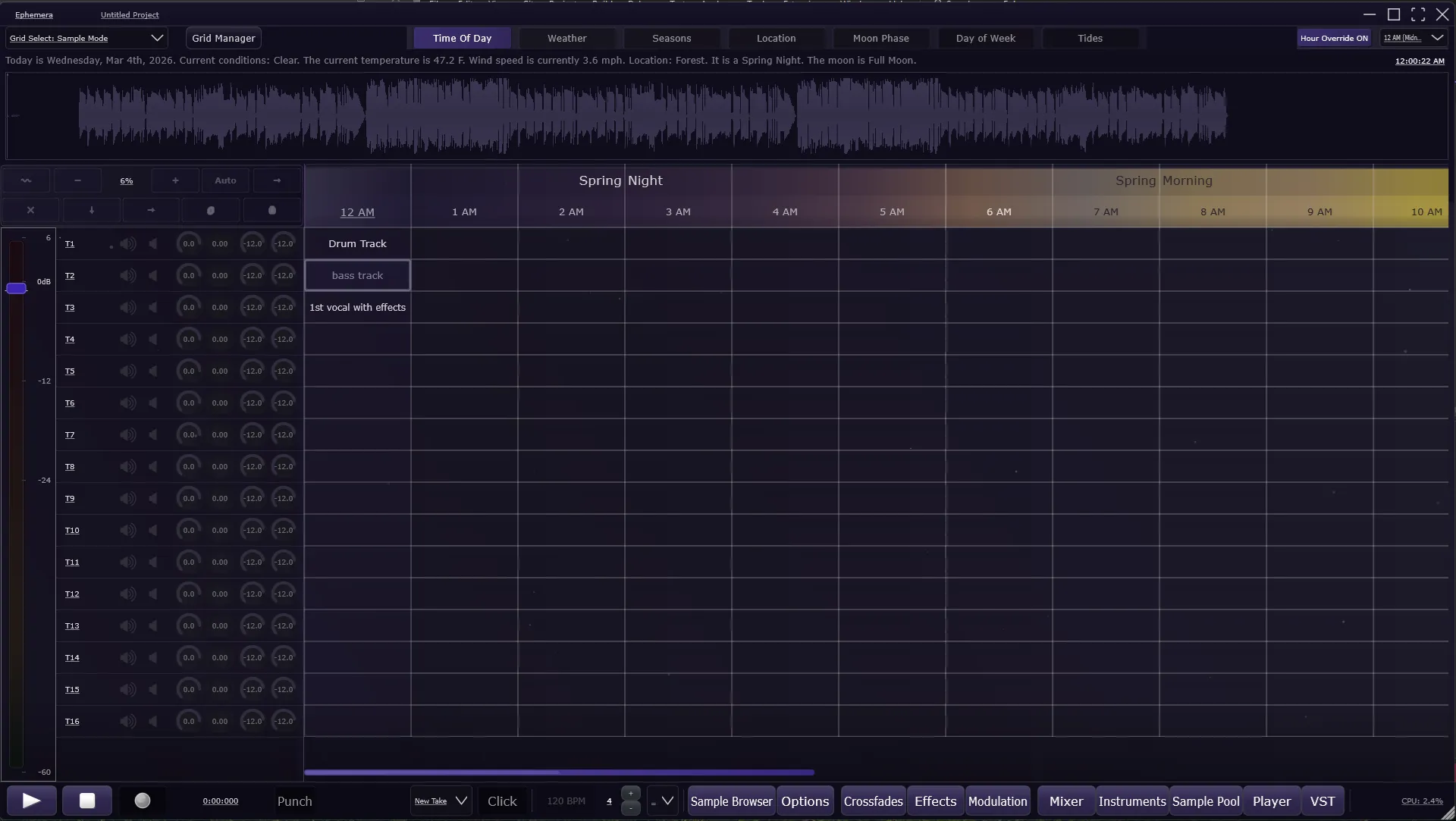
Task: Toggle the Click metronome
Action: [x=502, y=801]
